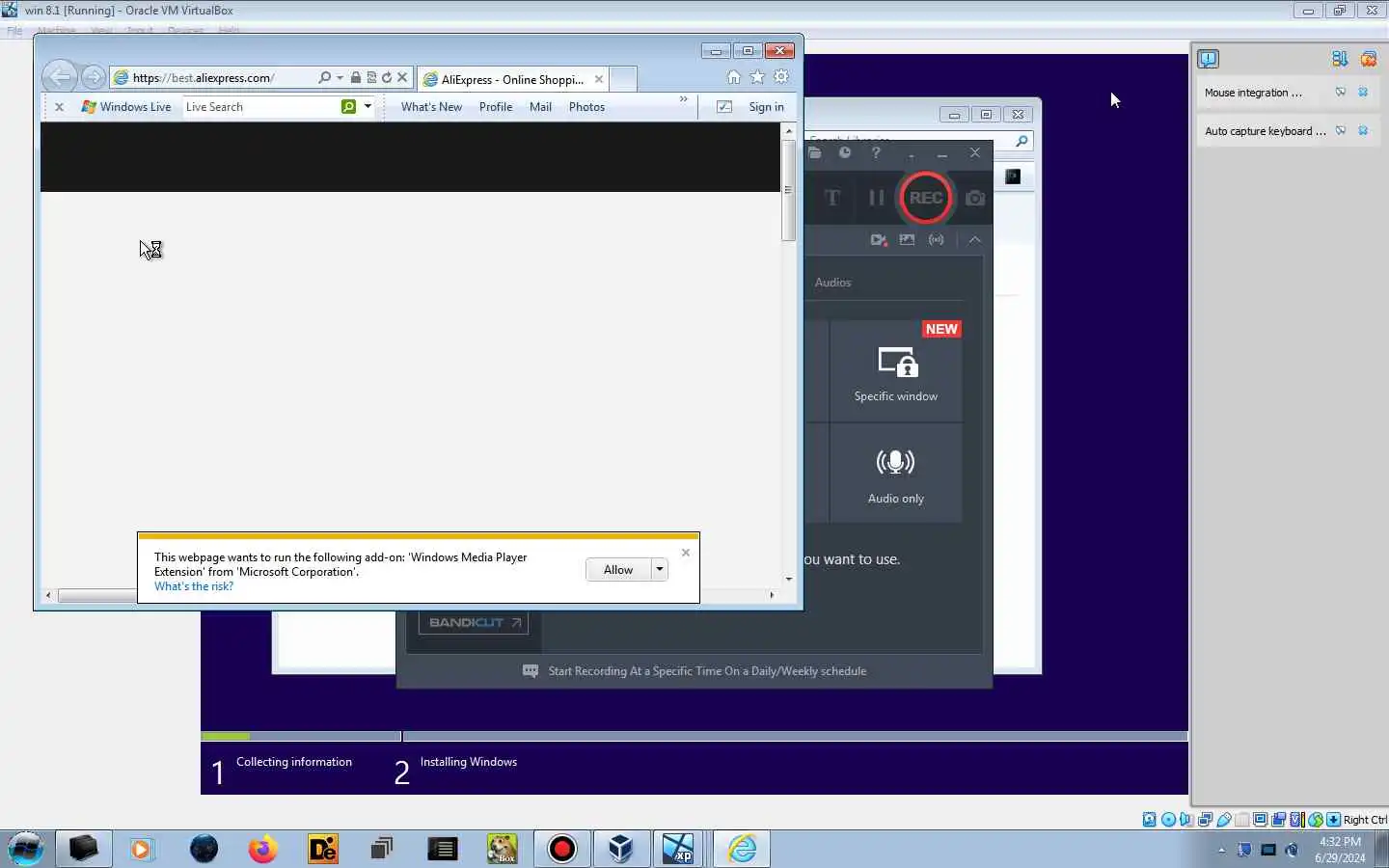Close the Windows Live toolbar
This screenshot has height=868, width=1389.
[x=59, y=107]
